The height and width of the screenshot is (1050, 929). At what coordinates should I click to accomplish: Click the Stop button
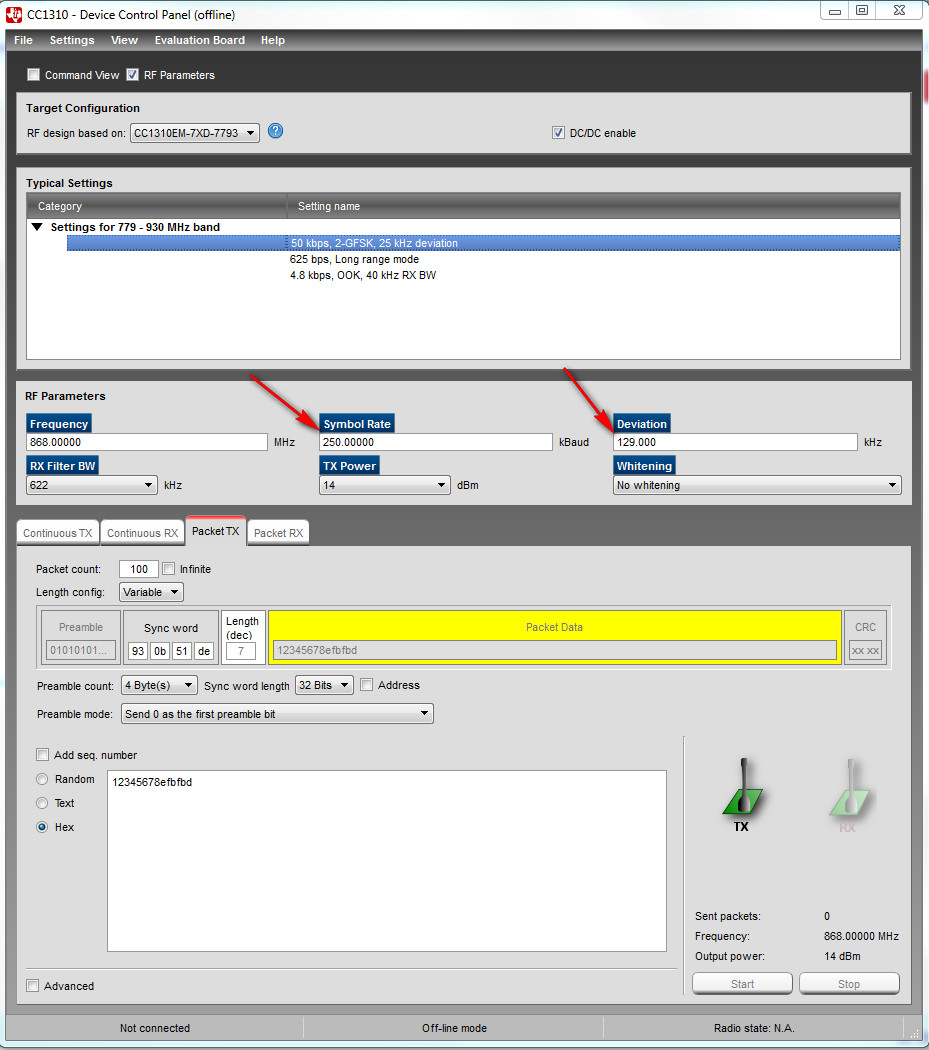(849, 984)
